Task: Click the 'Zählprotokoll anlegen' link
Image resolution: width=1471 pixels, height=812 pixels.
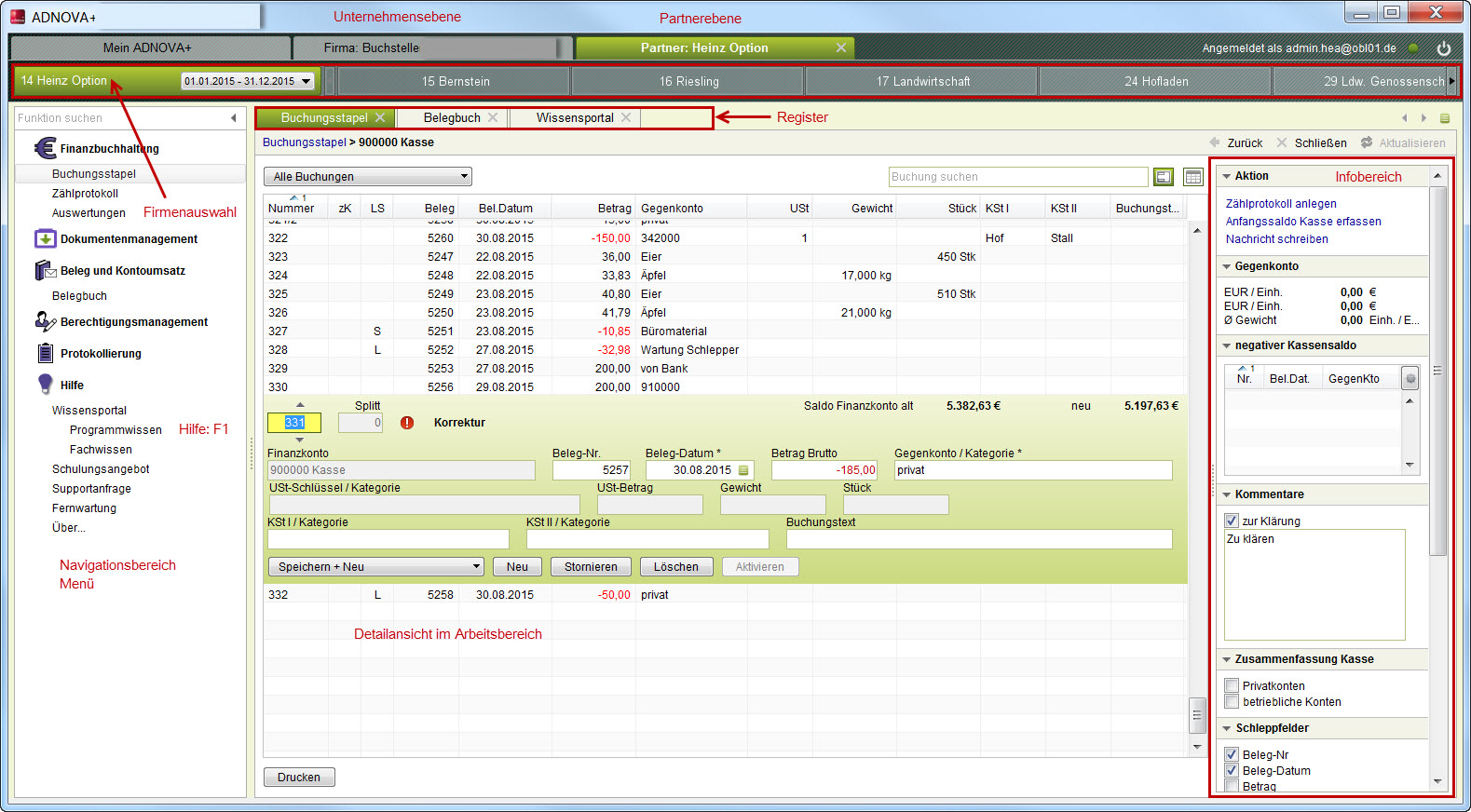Action: click(1280, 204)
